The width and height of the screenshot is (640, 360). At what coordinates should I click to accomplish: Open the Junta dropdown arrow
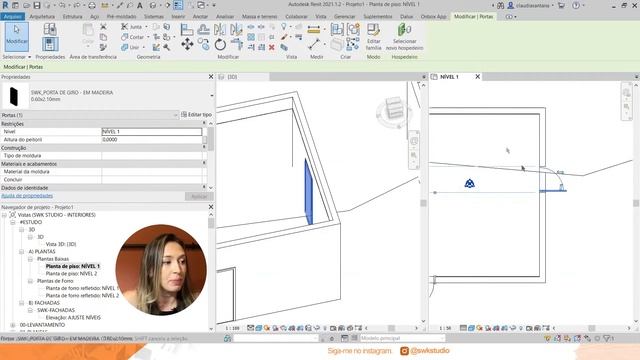tap(146, 27)
